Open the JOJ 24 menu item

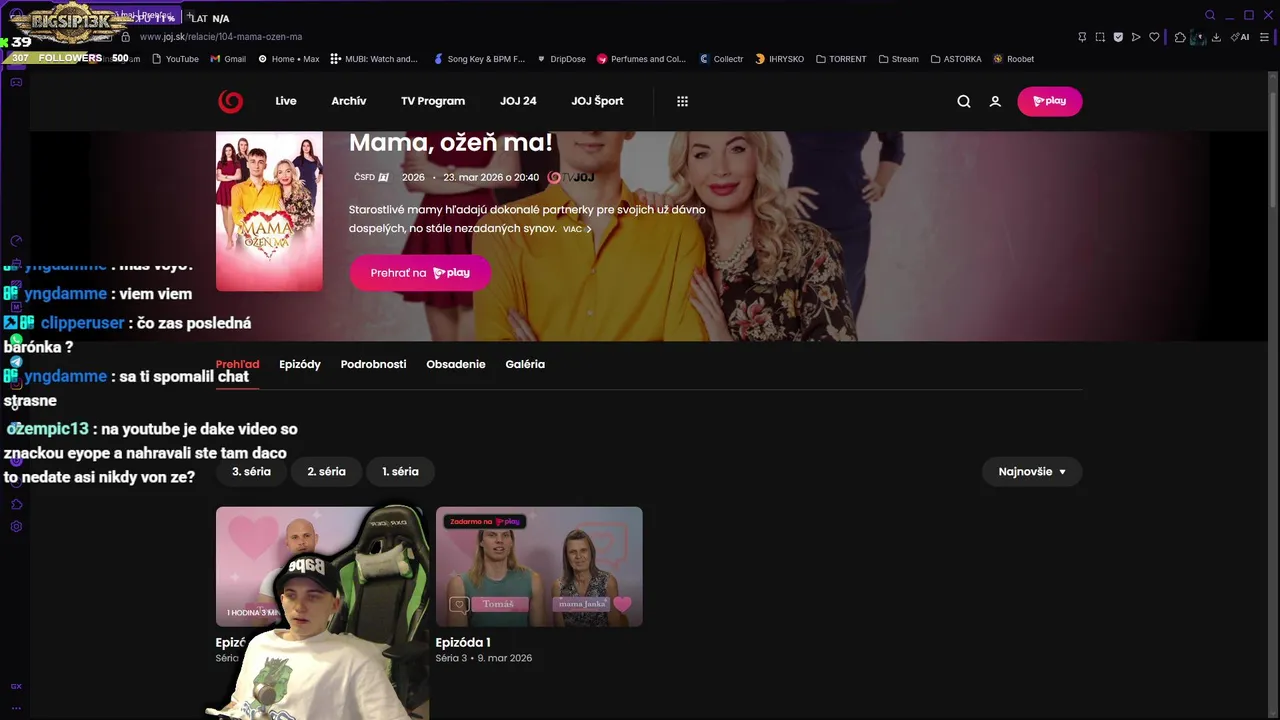pos(518,101)
